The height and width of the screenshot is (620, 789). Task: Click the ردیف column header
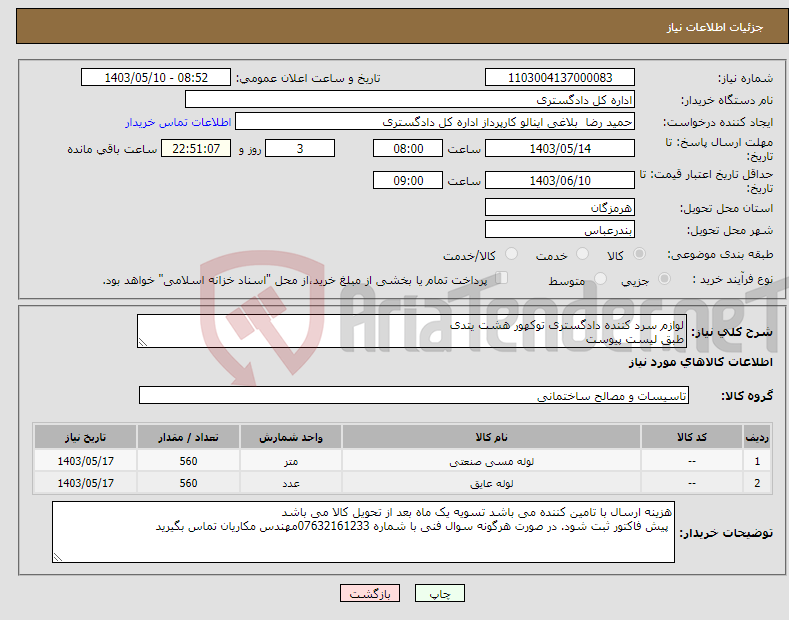tap(757, 437)
